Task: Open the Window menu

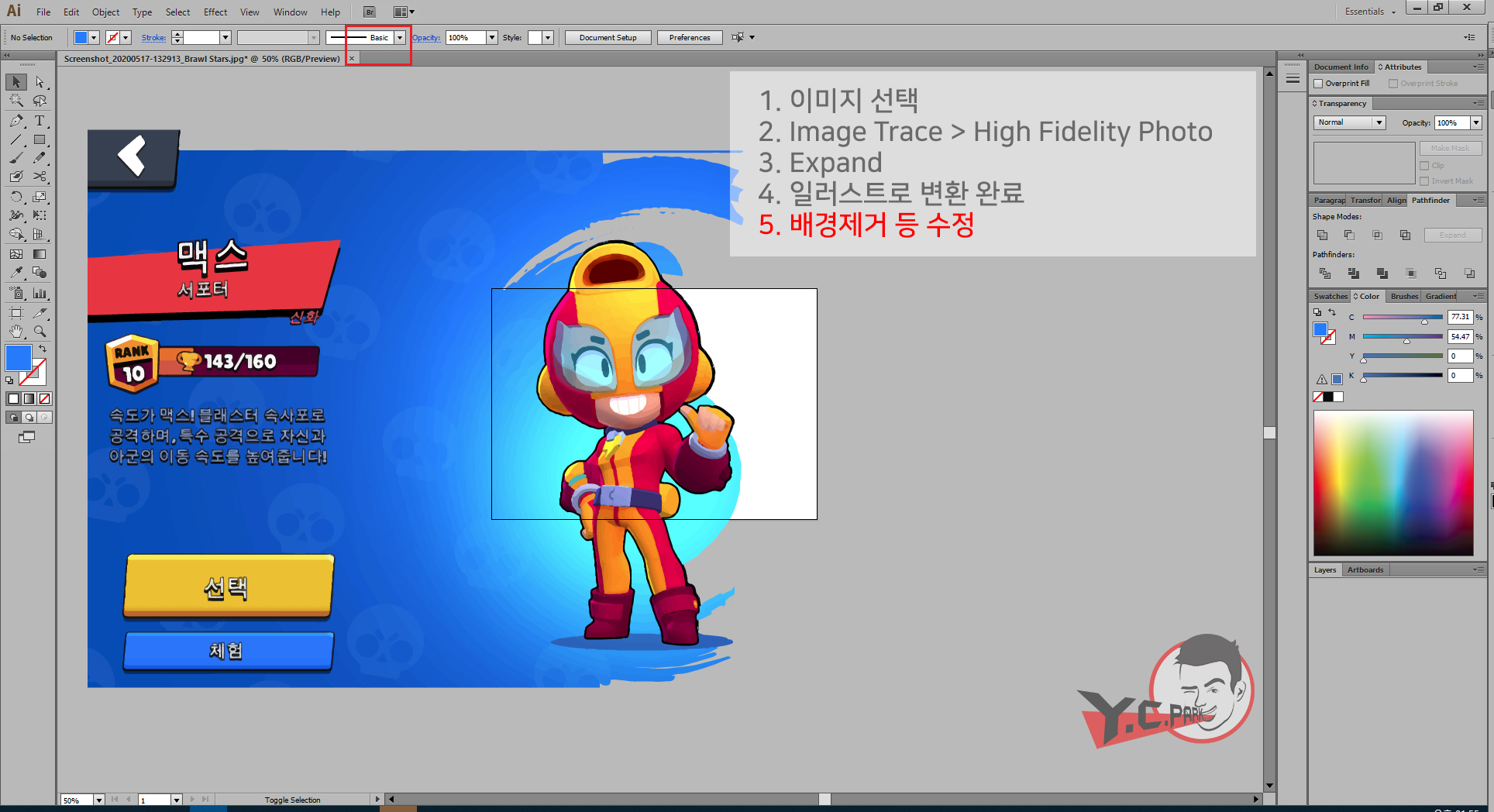Action: point(291,12)
